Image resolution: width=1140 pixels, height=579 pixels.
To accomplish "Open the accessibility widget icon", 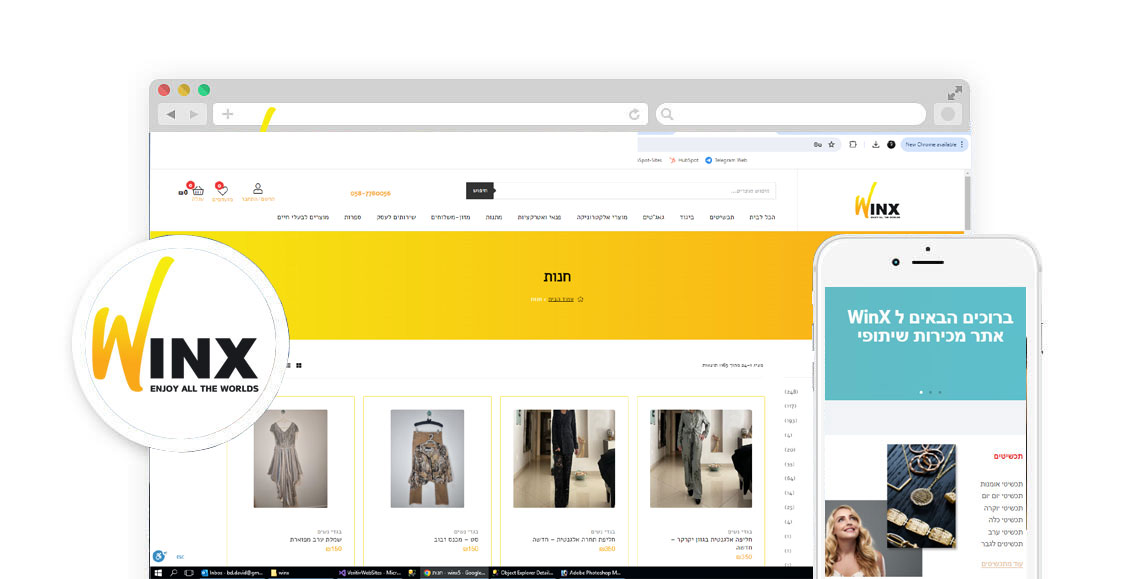I will [x=158, y=556].
